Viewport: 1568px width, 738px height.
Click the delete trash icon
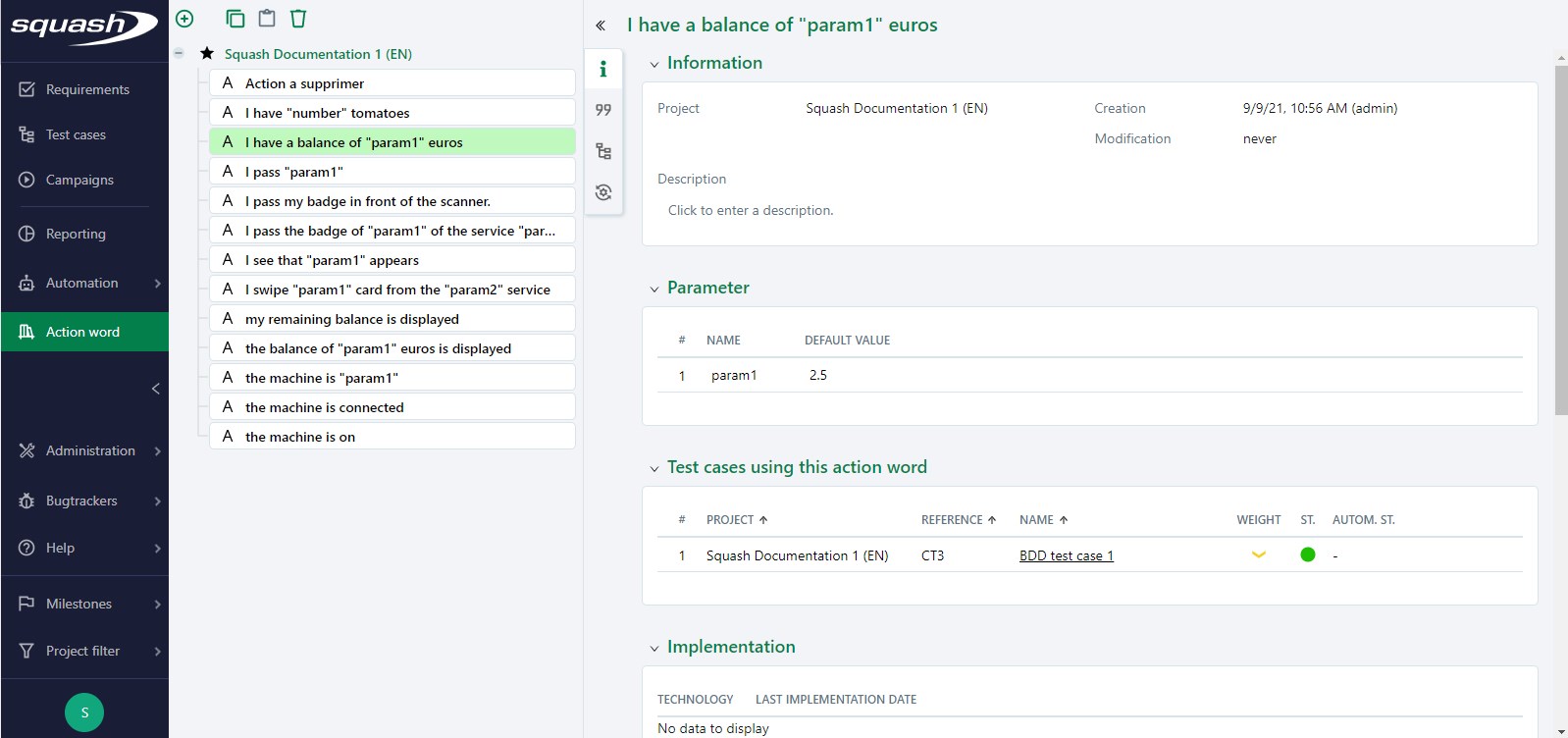click(298, 19)
